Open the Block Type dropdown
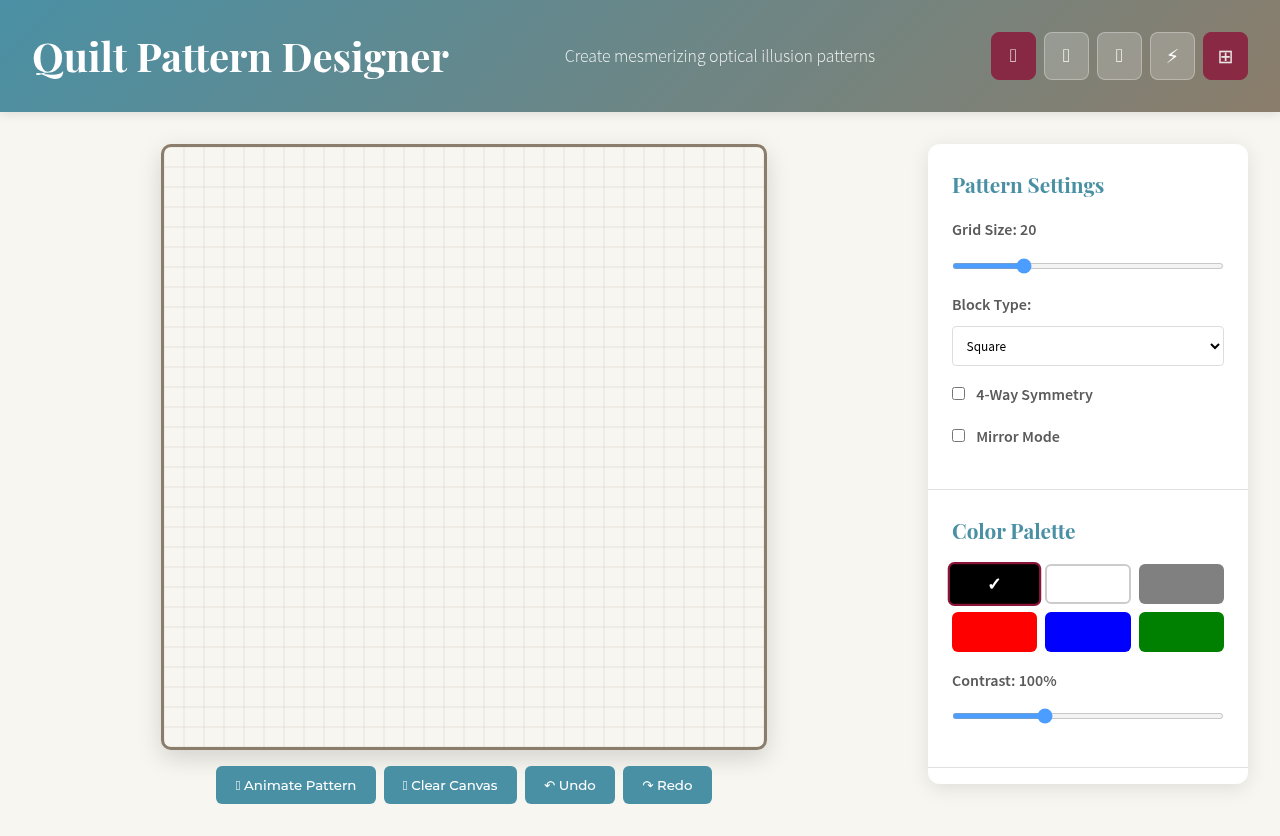The height and width of the screenshot is (836, 1280). (x=1087, y=346)
